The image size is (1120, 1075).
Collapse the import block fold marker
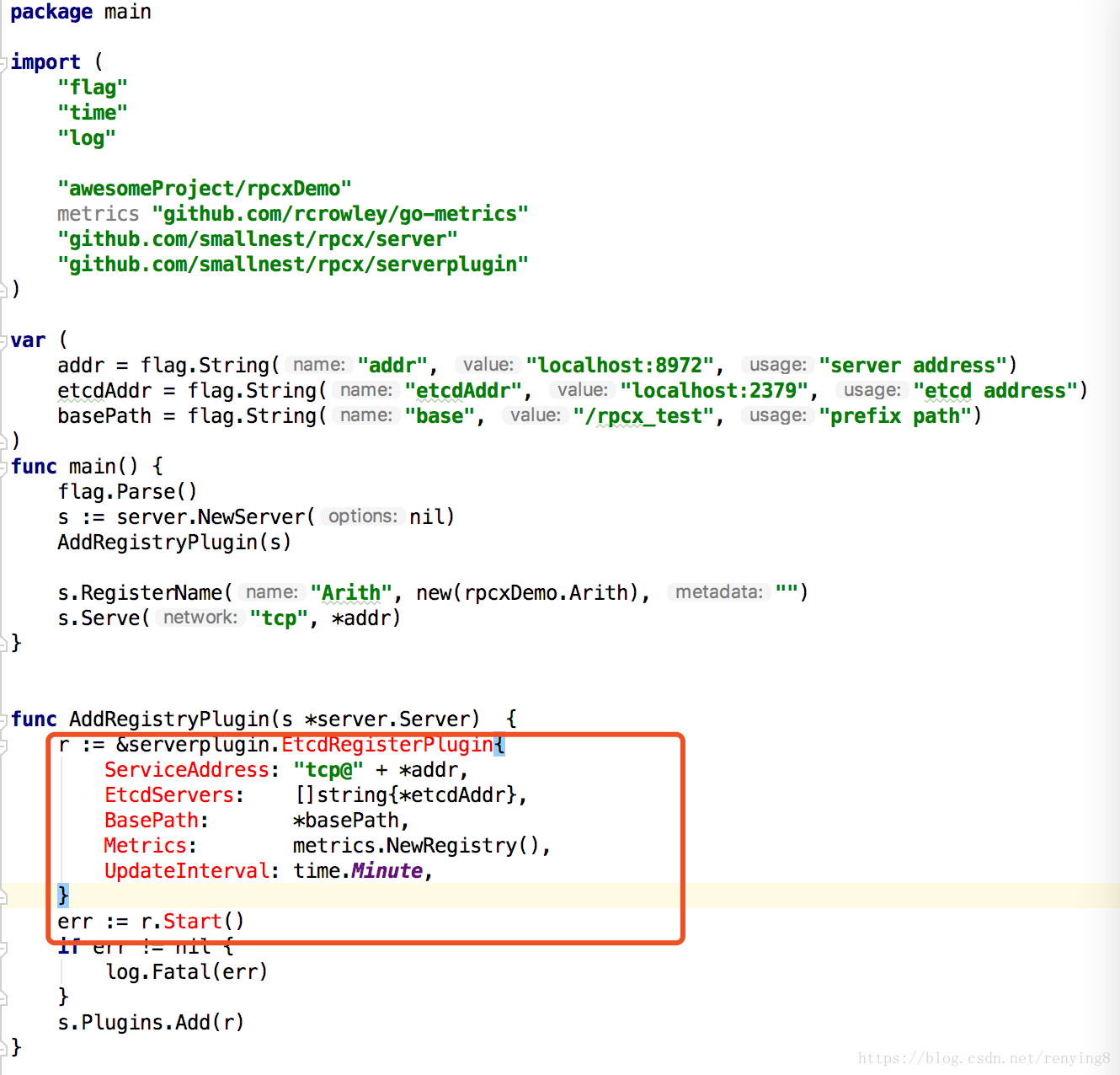pyautogui.click(x=3, y=62)
